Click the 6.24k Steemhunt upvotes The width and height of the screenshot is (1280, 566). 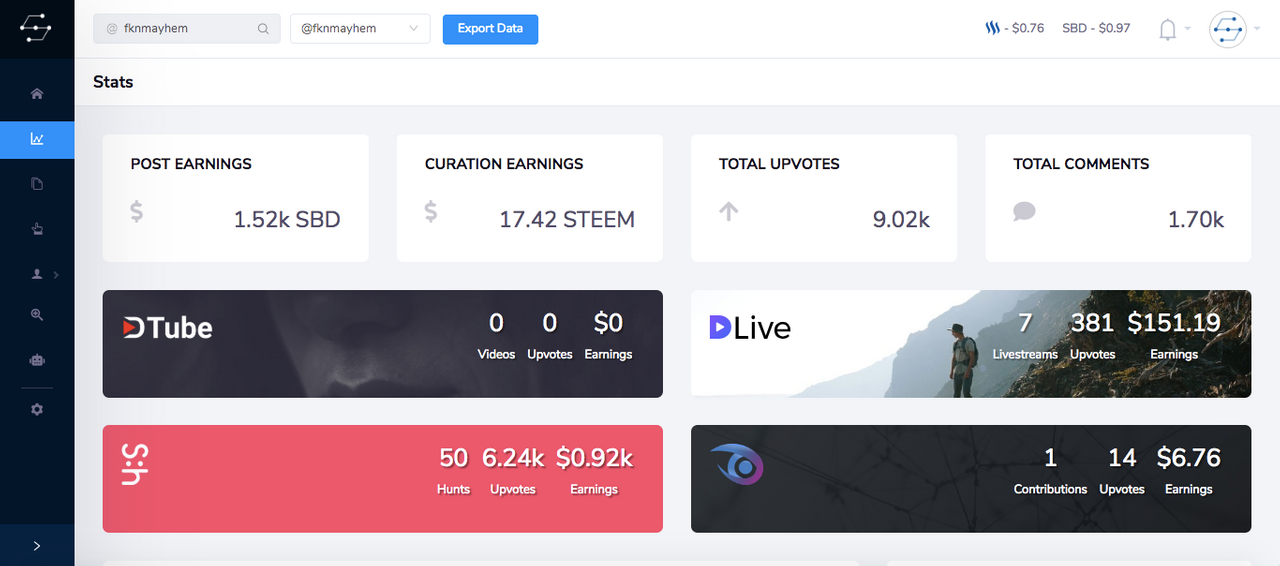[513, 458]
